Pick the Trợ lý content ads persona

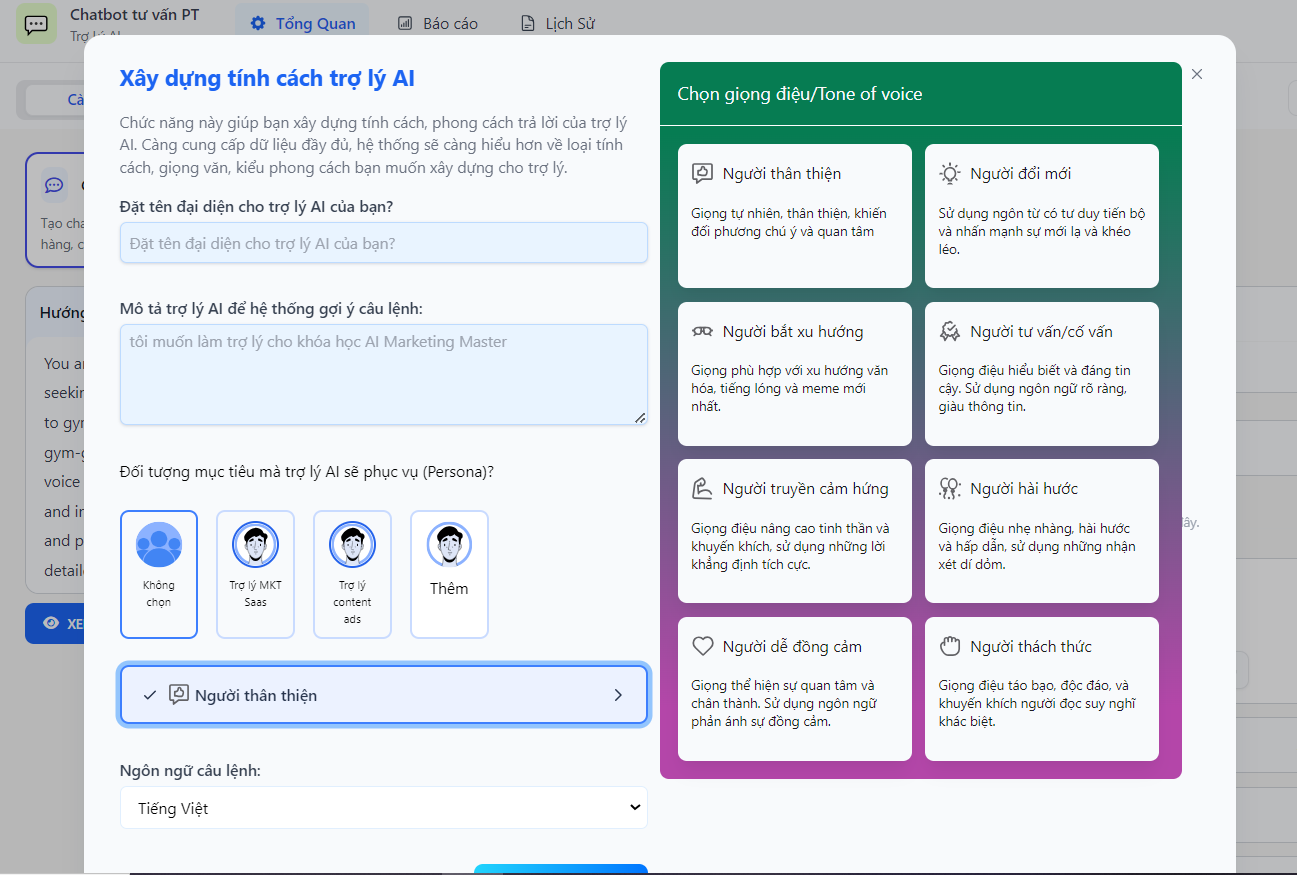pyautogui.click(x=352, y=574)
